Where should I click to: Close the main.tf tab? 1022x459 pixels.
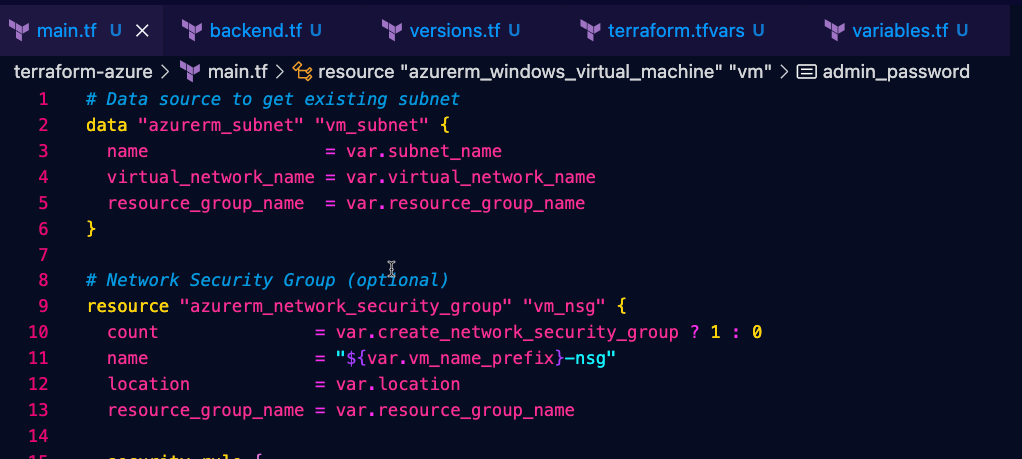142,30
